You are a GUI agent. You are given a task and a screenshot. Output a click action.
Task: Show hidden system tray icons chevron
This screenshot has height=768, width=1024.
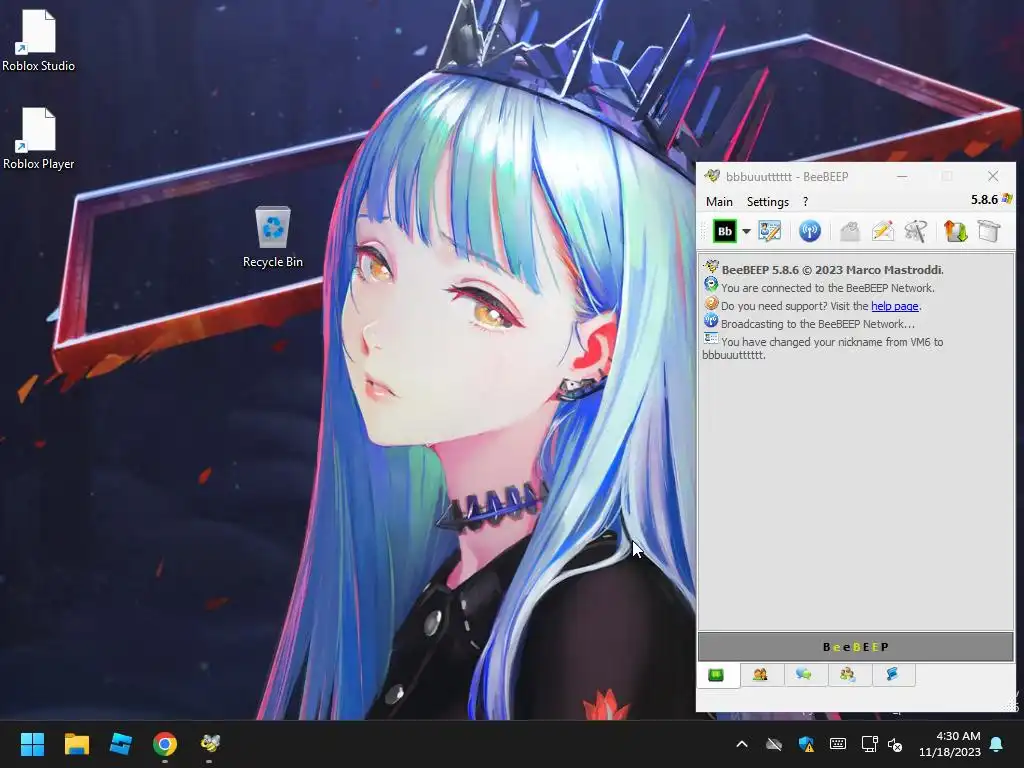point(742,744)
